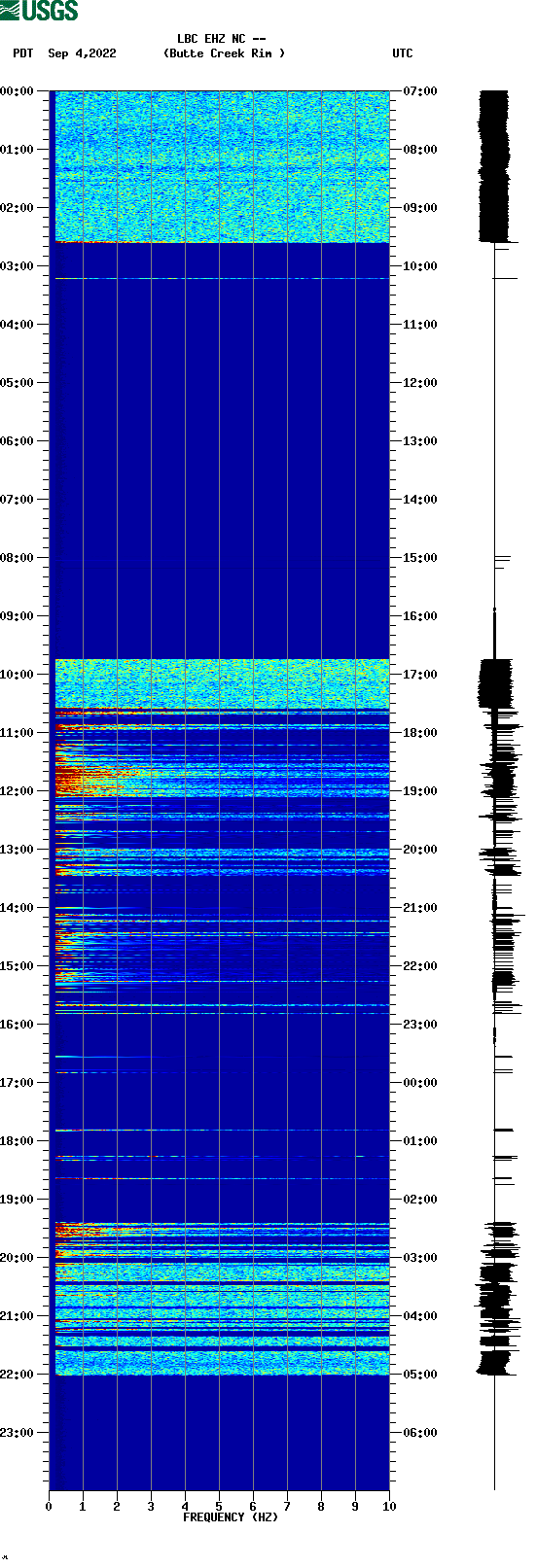
Task: Click the UTC timezone label
Action: (403, 54)
